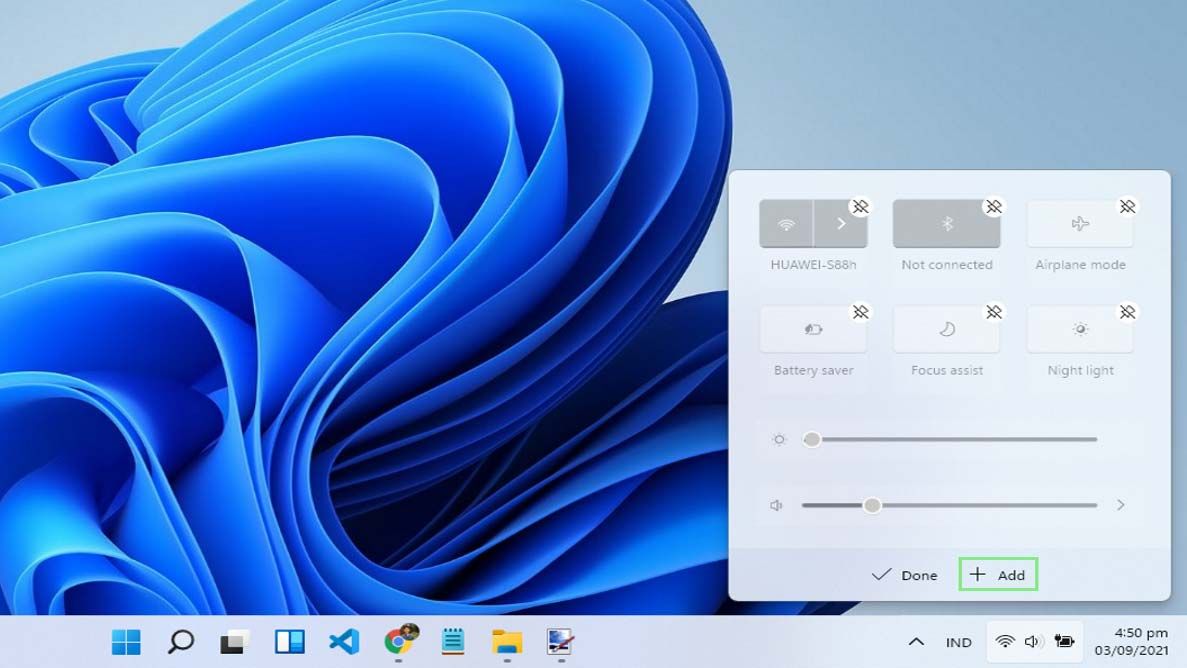Screen dimensions: 1187x668
Task: Click the brightness sun icon beside the slider
Action: tap(779, 438)
